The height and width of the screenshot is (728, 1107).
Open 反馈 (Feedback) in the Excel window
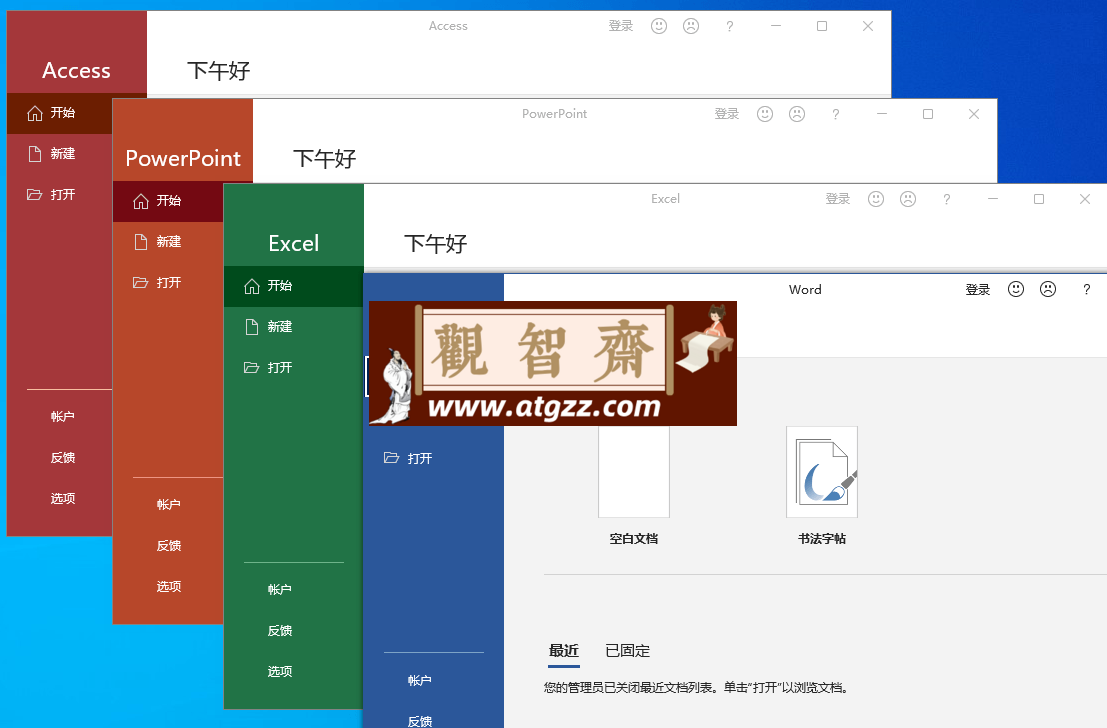pyautogui.click(x=280, y=631)
